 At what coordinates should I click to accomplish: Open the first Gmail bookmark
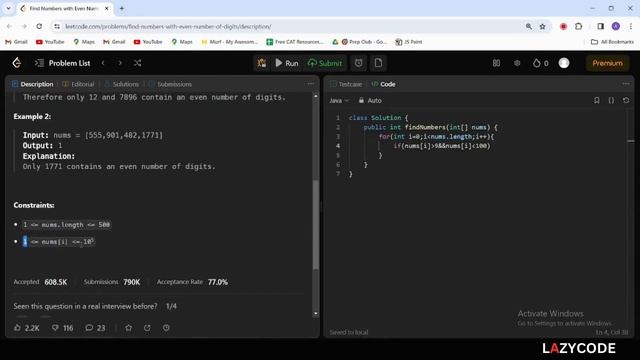(16, 42)
